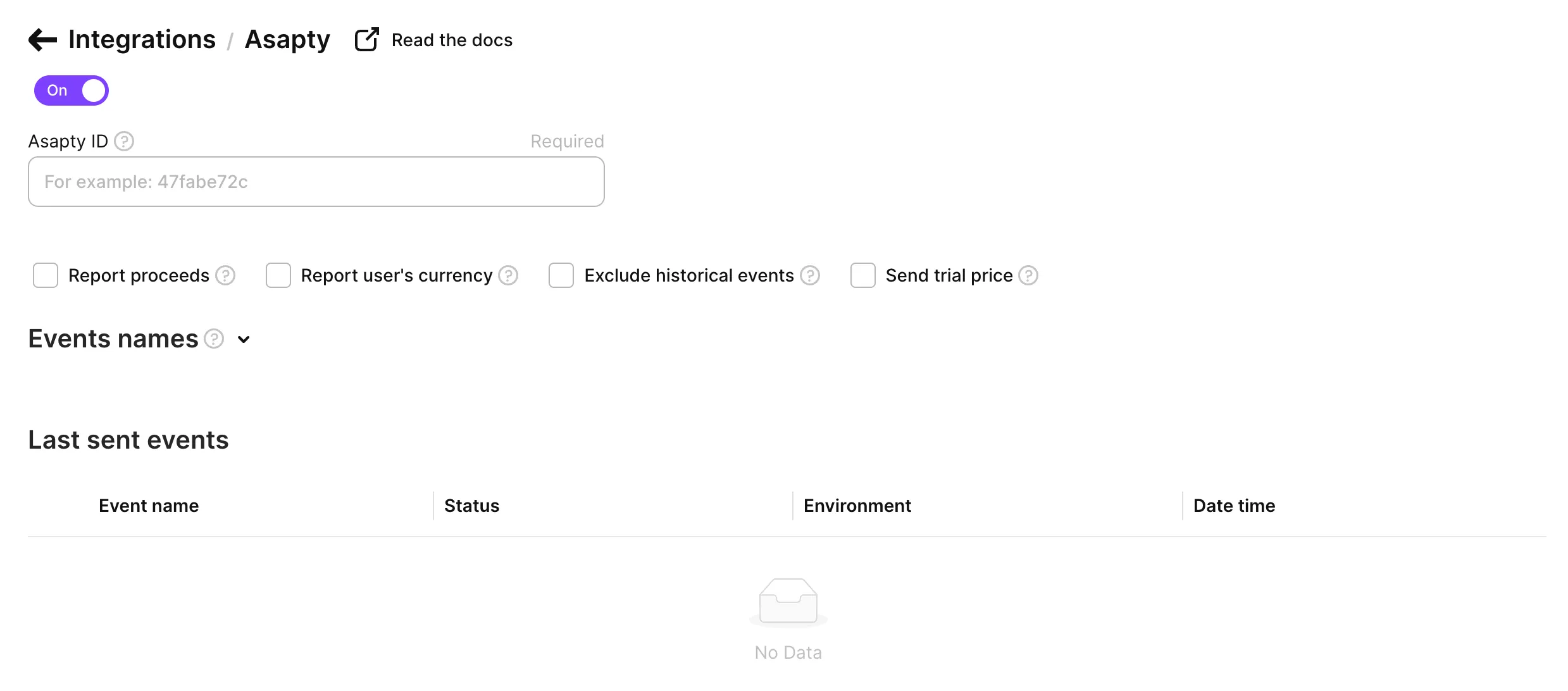The image size is (1568, 691).
Task: Check Report user's currency option
Action: [278, 276]
